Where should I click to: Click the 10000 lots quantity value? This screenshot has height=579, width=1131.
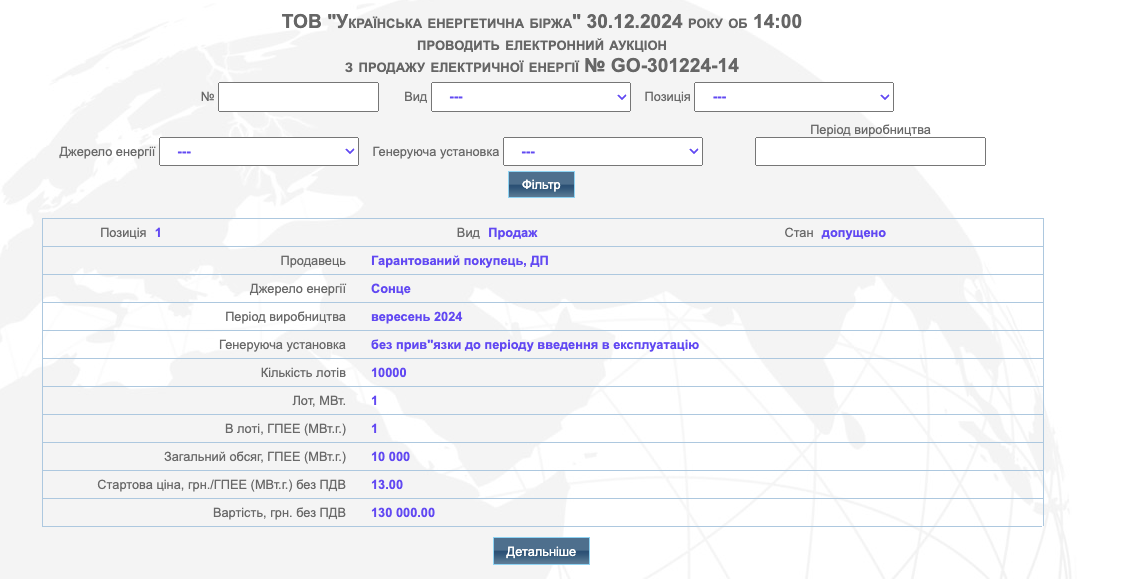[x=389, y=373]
